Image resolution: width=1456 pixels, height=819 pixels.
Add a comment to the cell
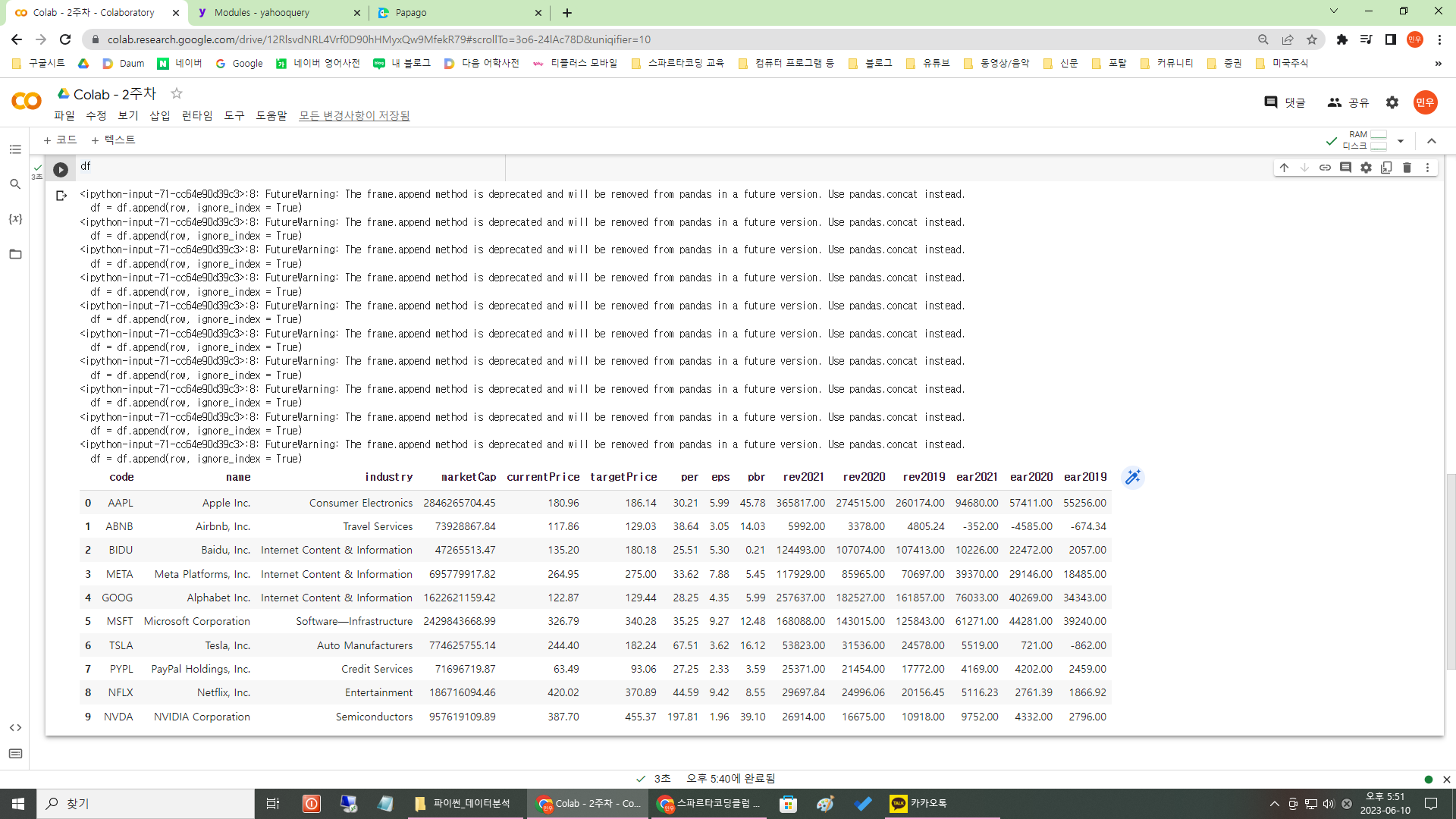[1345, 168]
